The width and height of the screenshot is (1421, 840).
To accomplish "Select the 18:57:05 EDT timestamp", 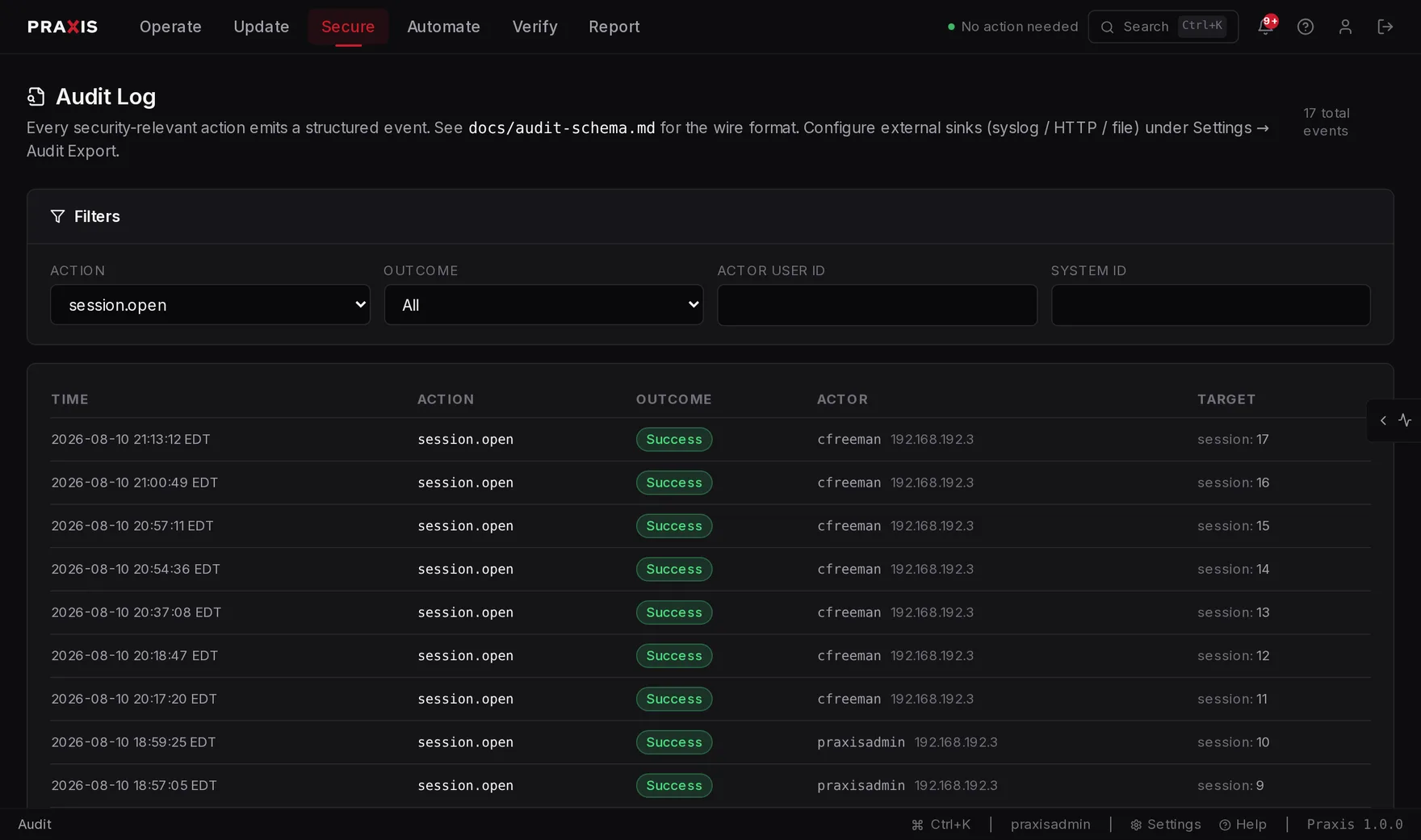I will click(134, 786).
